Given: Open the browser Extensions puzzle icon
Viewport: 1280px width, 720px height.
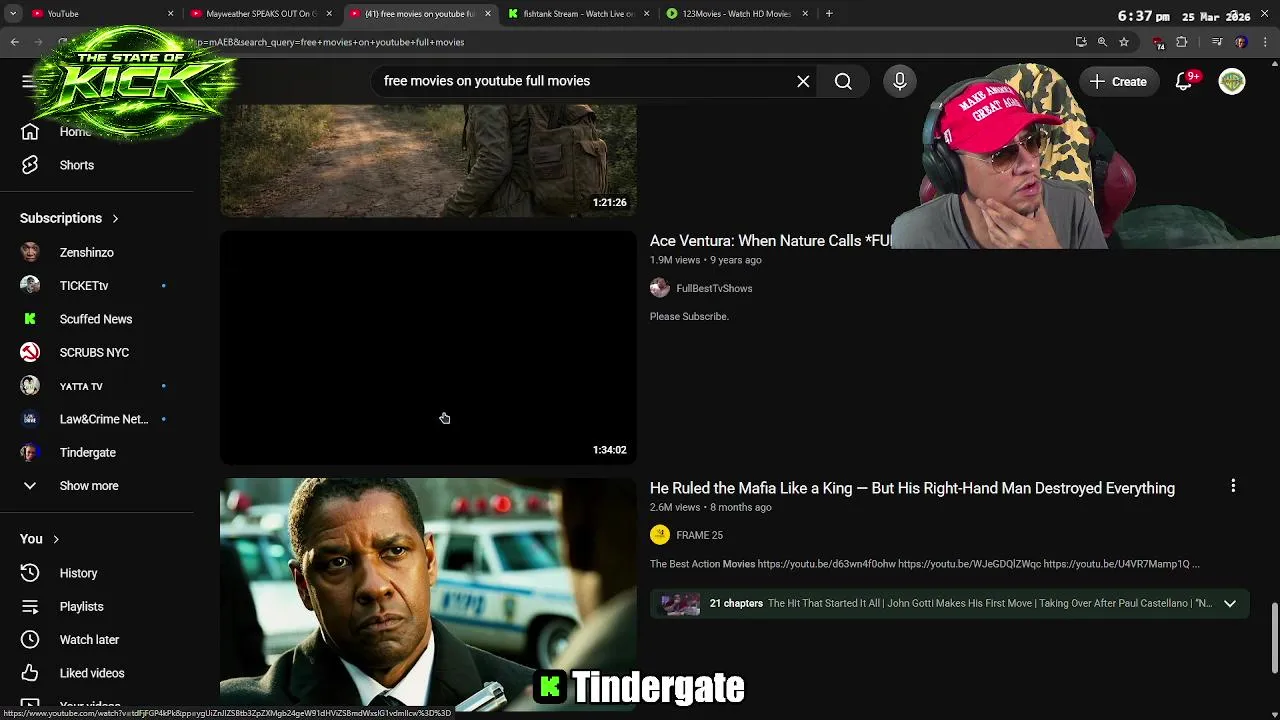Looking at the screenshot, I should click(x=1181, y=42).
